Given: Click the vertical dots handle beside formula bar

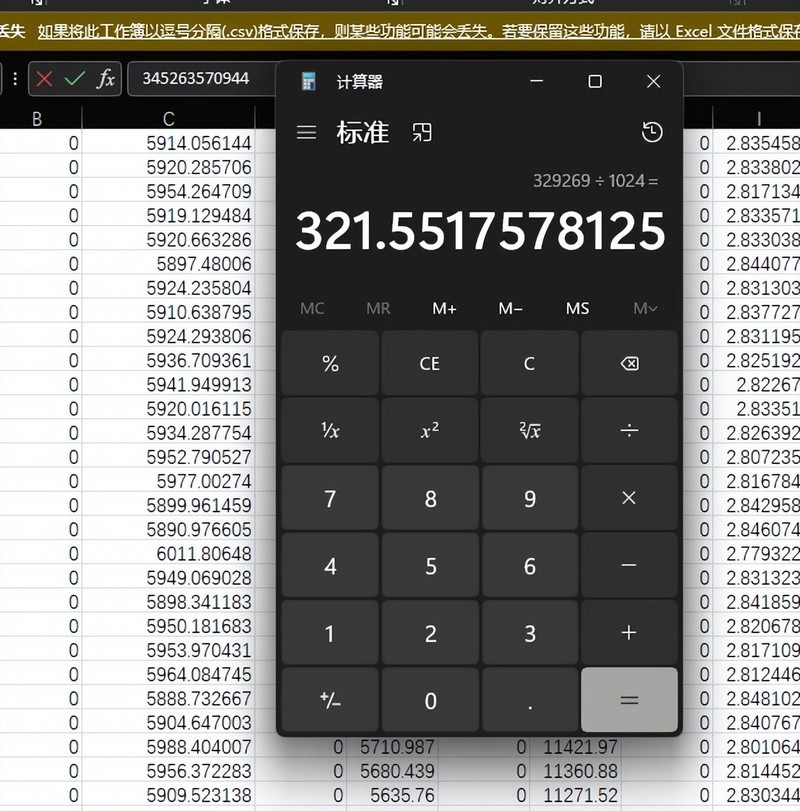Looking at the screenshot, I should point(16,79).
